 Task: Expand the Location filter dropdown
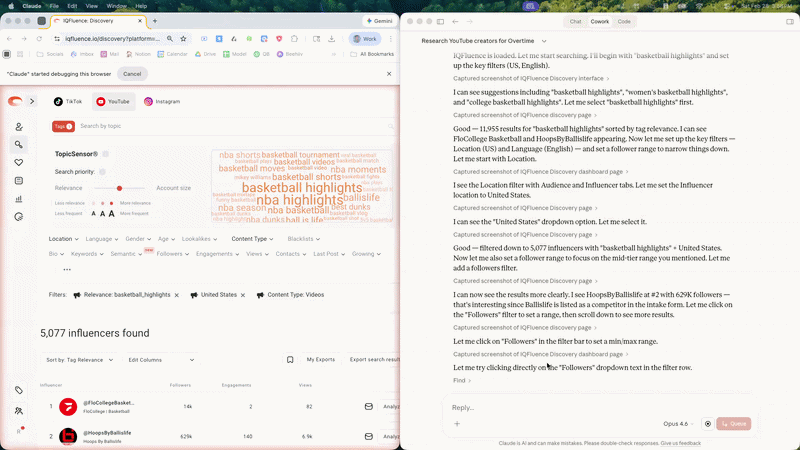pyautogui.click(x=64, y=239)
